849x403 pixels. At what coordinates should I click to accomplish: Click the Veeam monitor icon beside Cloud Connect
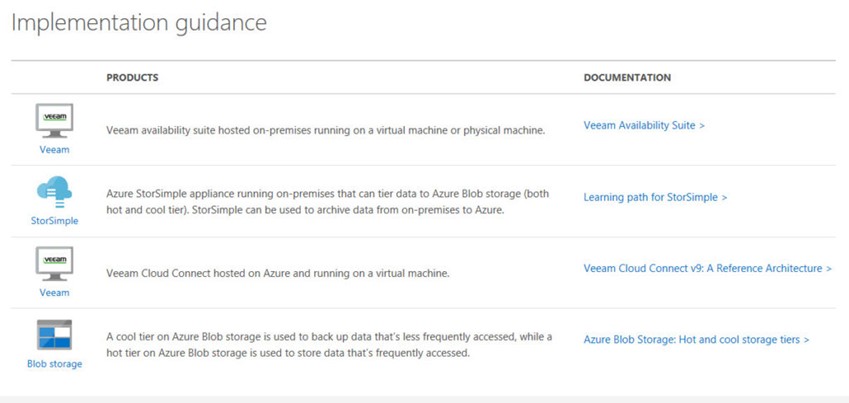point(54,264)
